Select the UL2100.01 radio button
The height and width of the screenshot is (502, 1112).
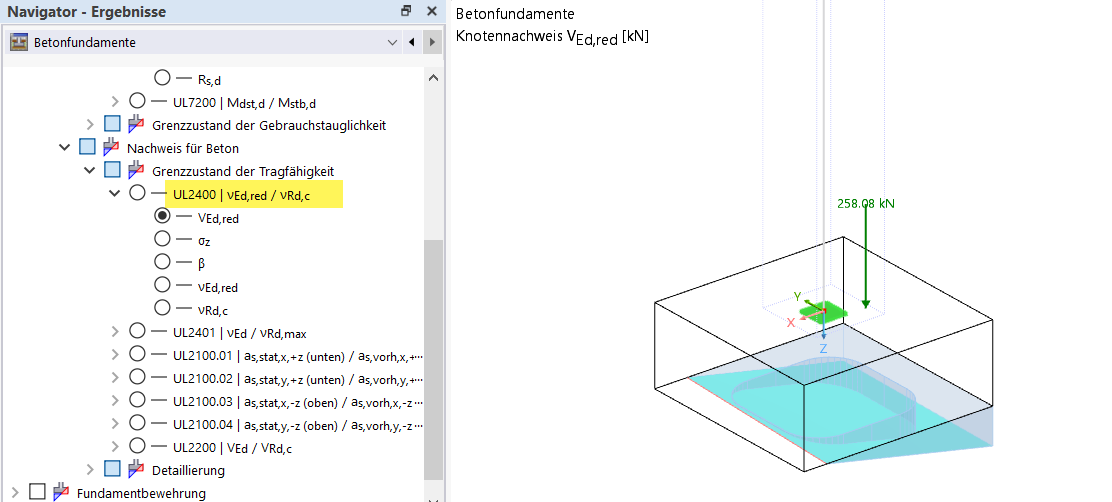(x=137, y=354)
